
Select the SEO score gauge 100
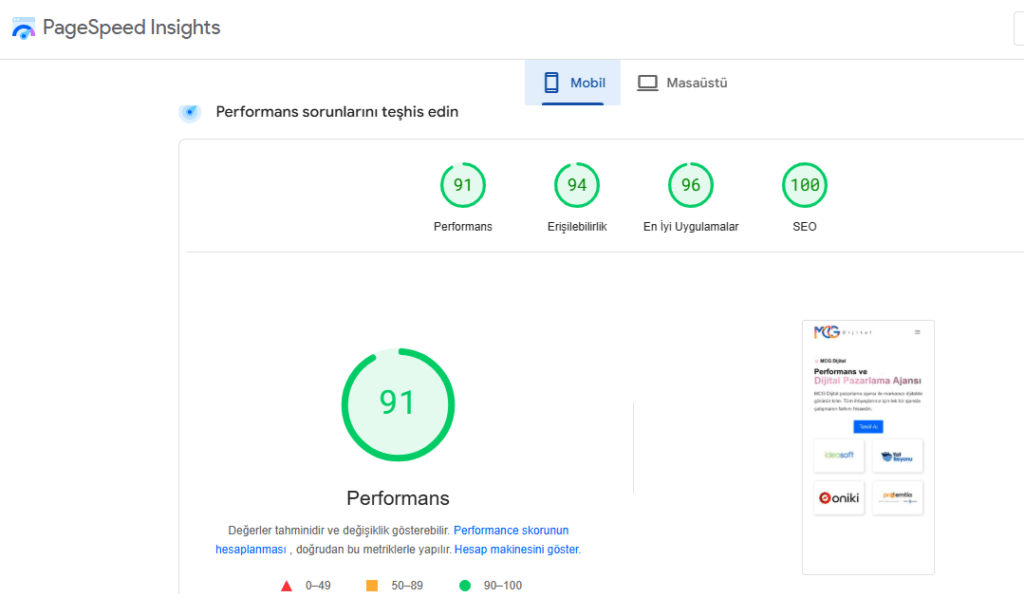point(805,185)
